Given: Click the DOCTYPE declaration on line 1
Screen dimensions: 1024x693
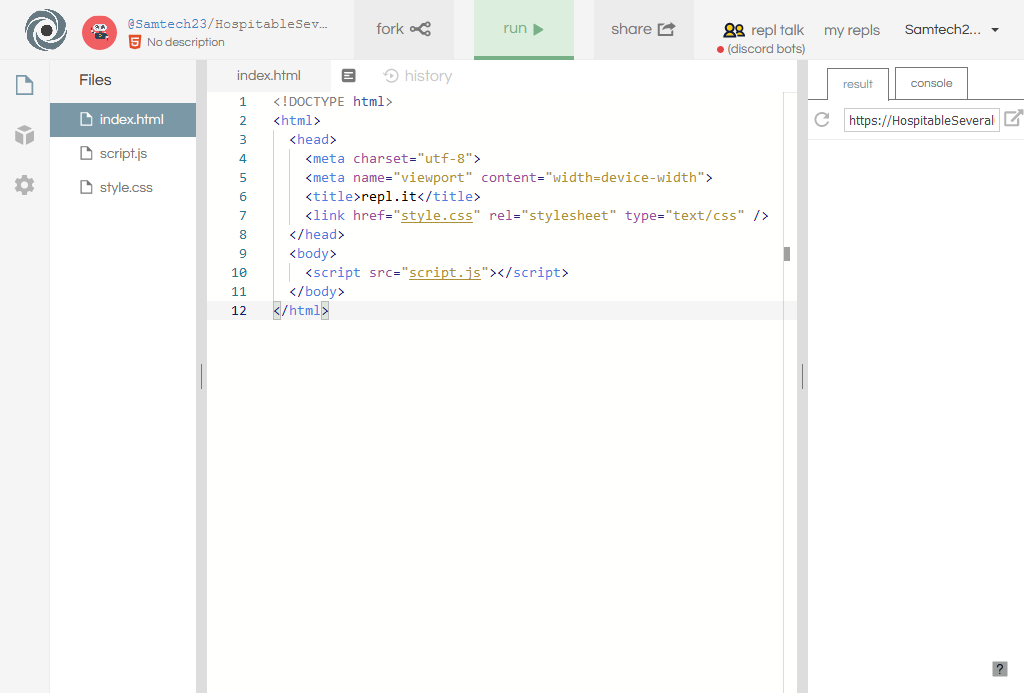Looking at the screenshot, I should click(332, 101).
